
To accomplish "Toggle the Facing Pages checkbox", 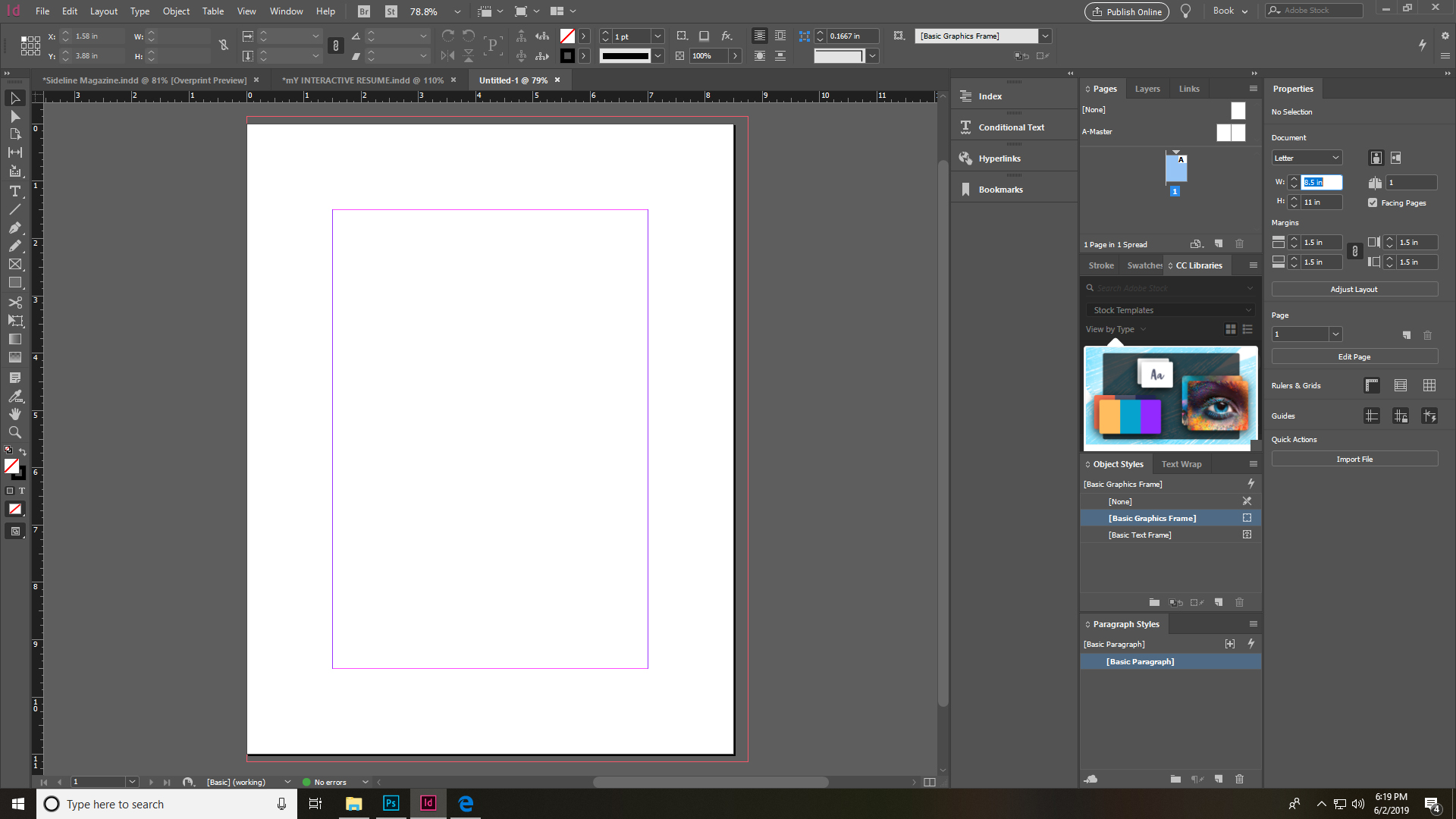I will (x=1373, y=202).
